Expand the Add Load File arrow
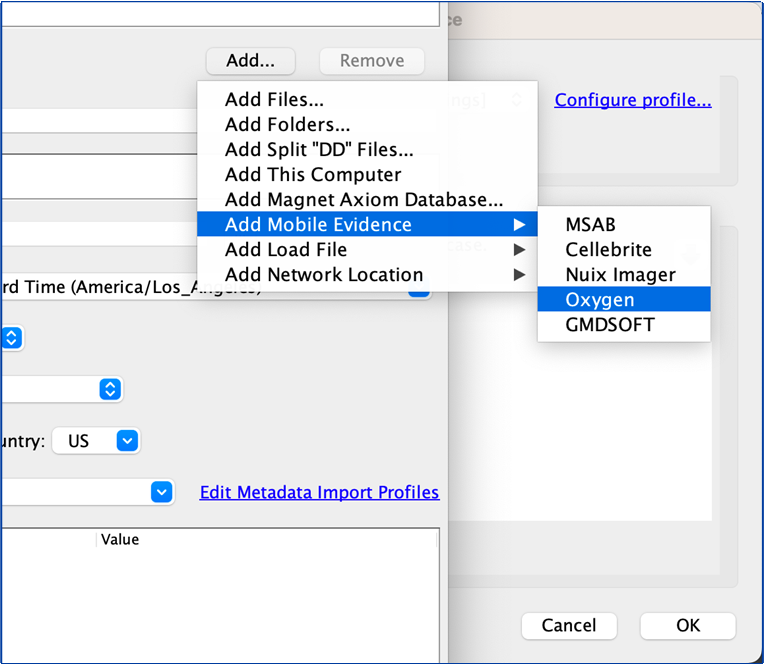This screenshot has width=764, height=664. point(519,249)
